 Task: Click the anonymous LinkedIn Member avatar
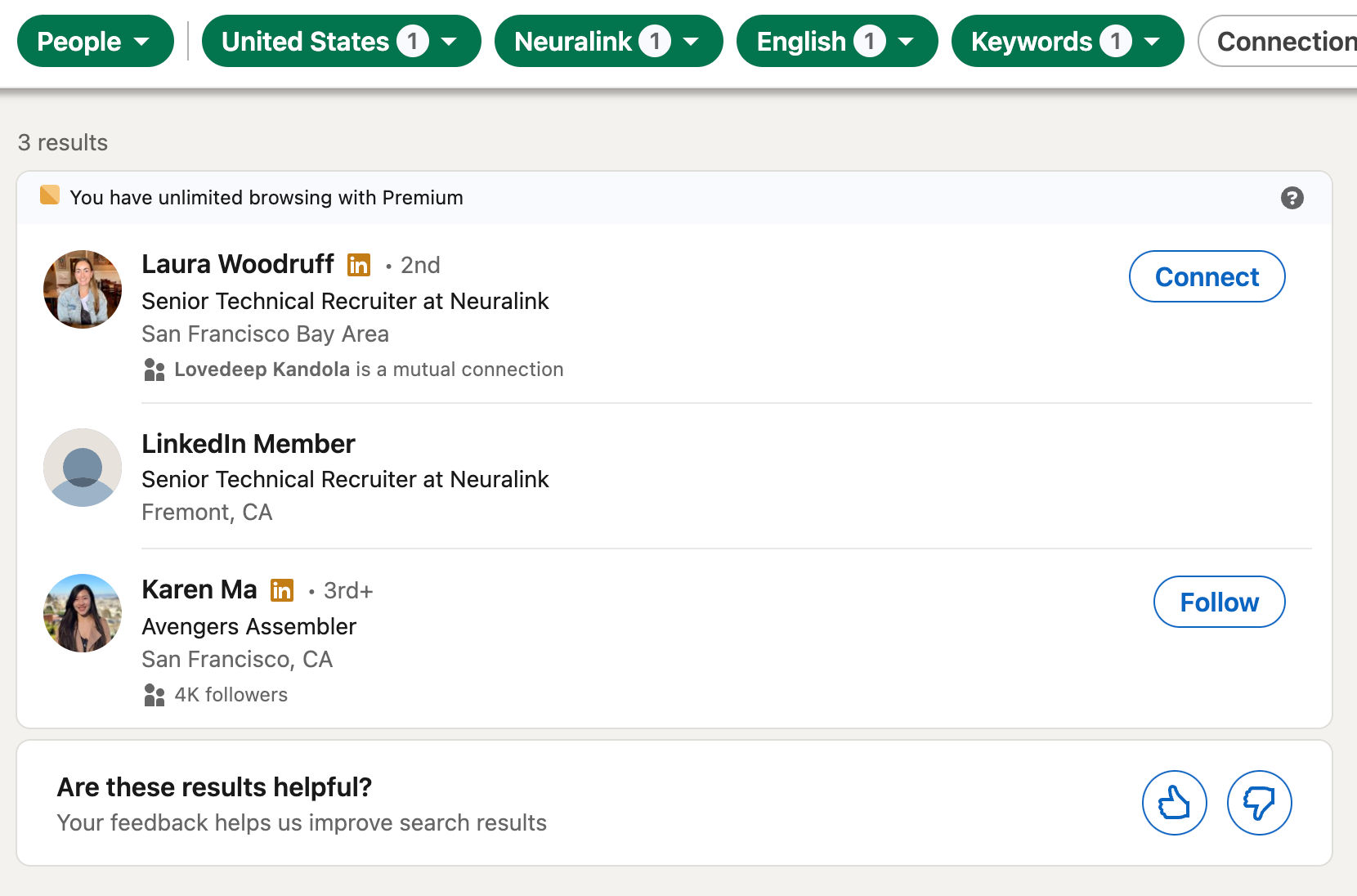(x=83, y=468)
